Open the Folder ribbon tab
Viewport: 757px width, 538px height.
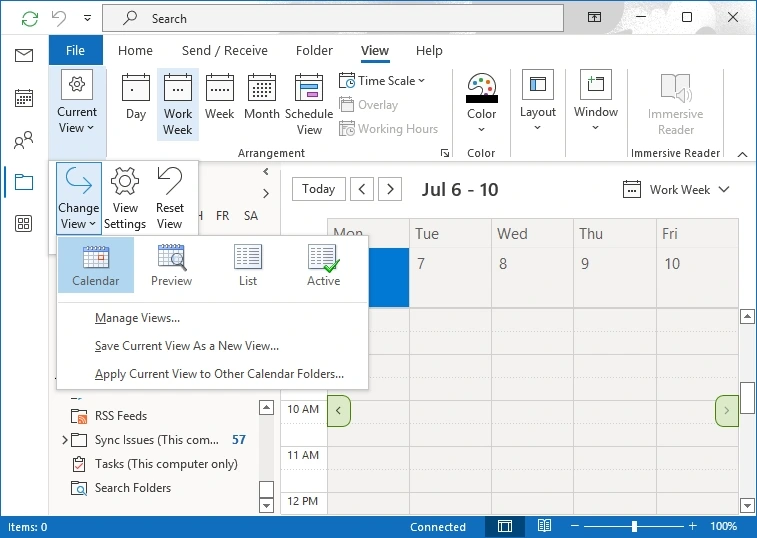pos(314,50)
